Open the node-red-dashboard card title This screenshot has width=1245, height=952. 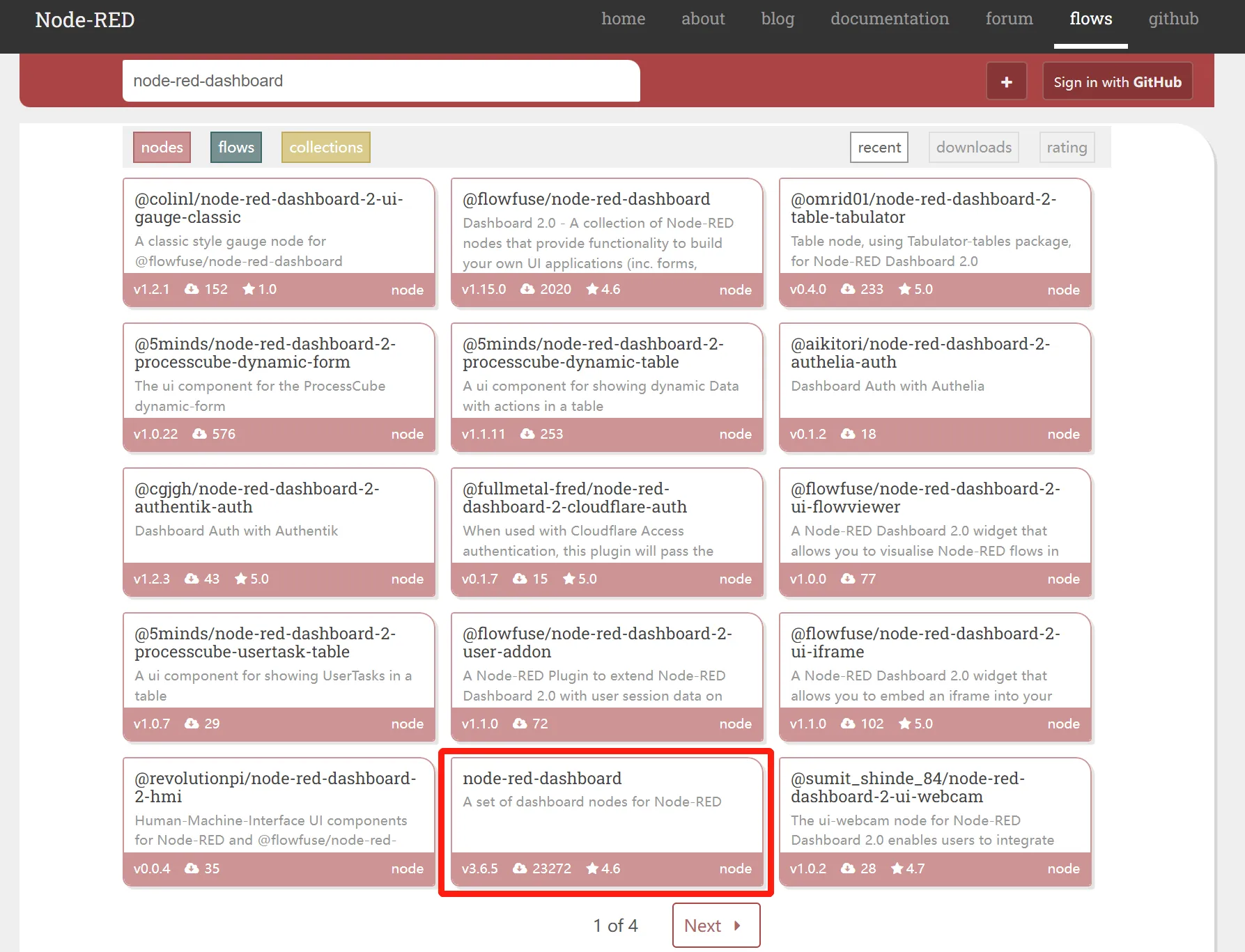[542, 779]
